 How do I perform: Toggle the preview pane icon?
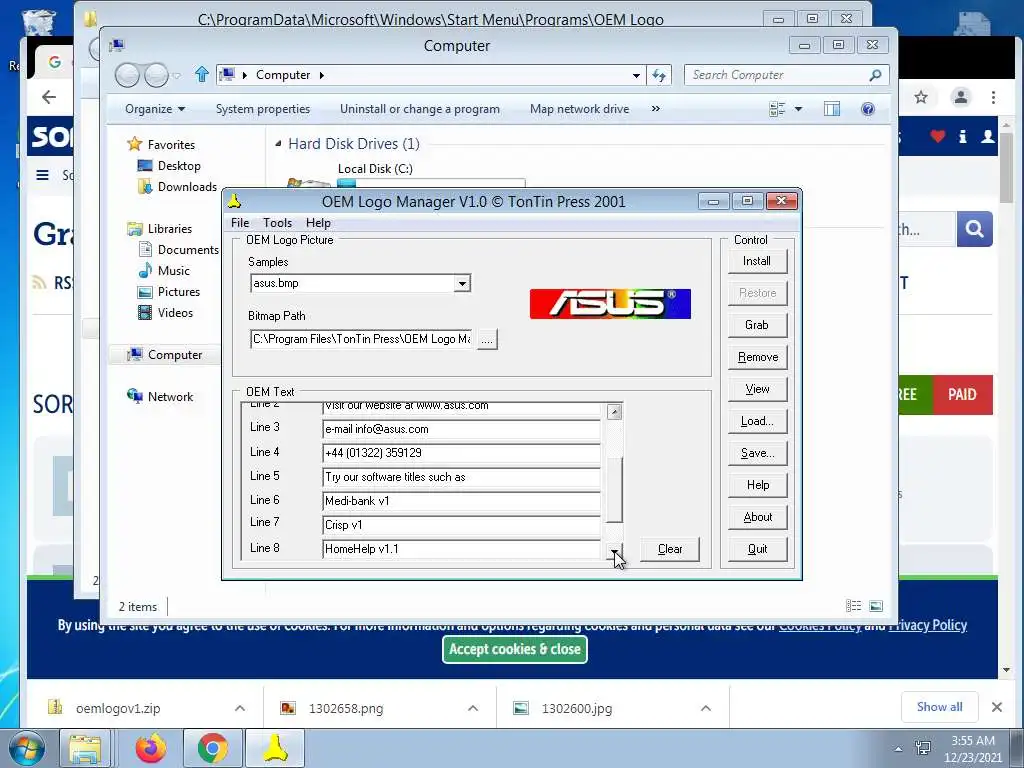pyautogui.click(x=832, y=109)
